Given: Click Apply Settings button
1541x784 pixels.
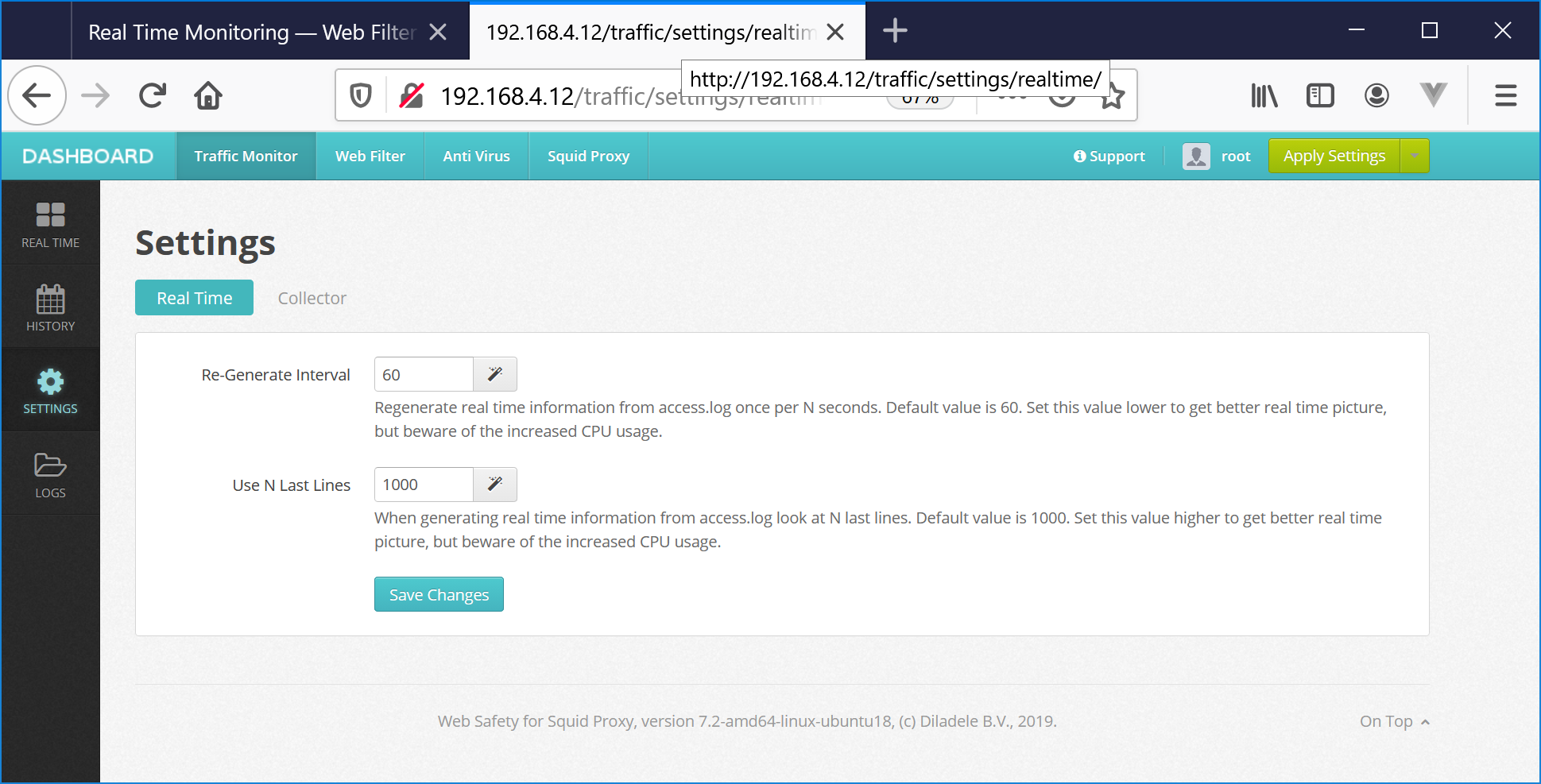Looking at the screenshot, I should [x=1334, y=156].
